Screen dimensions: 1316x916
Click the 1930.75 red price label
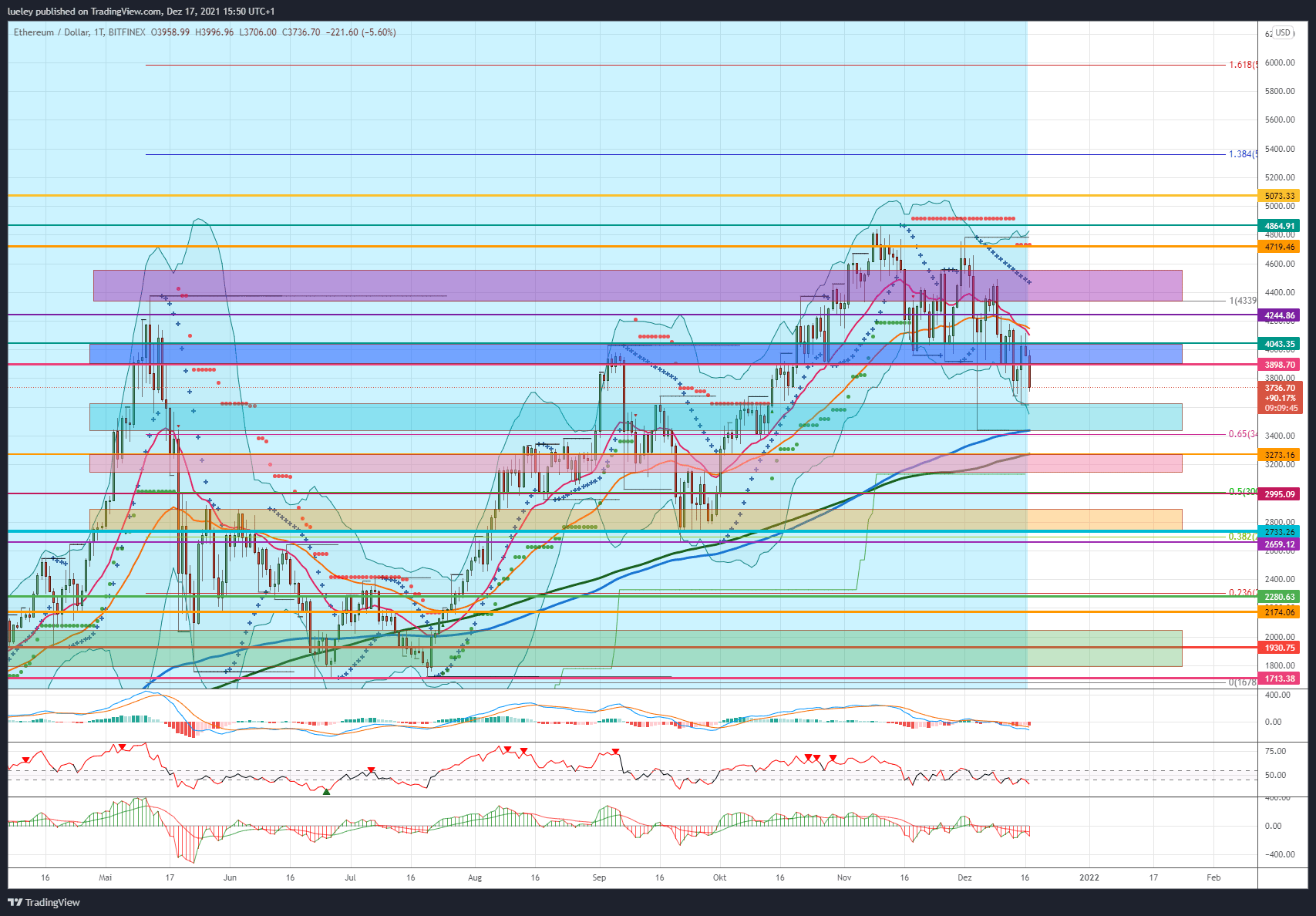point(1280,648)
